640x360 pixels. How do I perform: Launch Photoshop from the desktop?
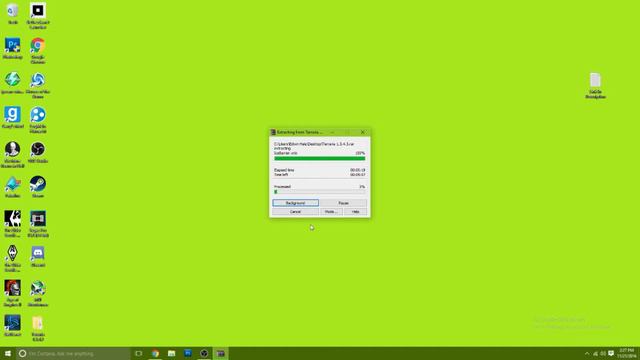click(13, 48)
